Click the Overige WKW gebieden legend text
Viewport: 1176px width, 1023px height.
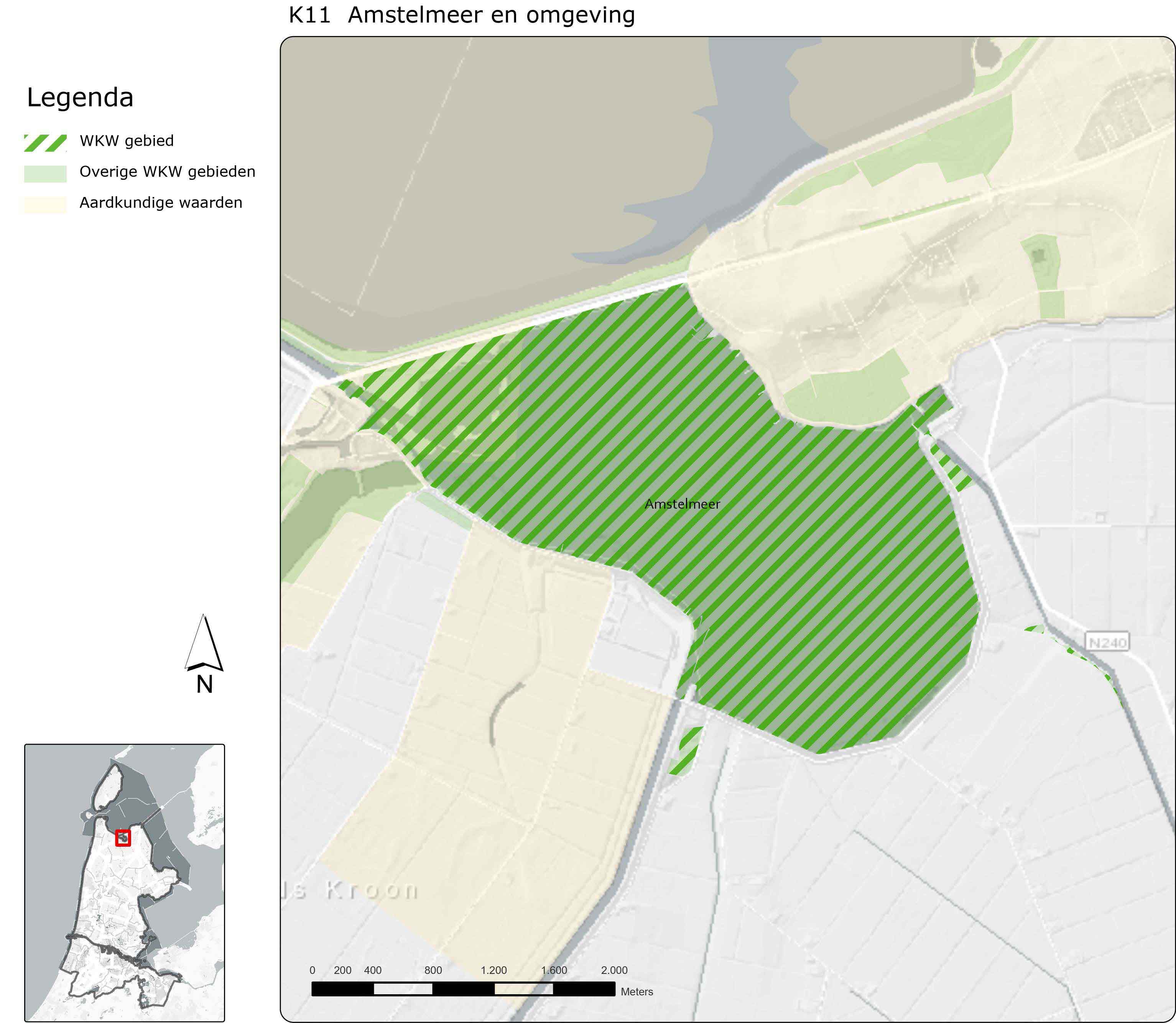[x=167, y=172]
